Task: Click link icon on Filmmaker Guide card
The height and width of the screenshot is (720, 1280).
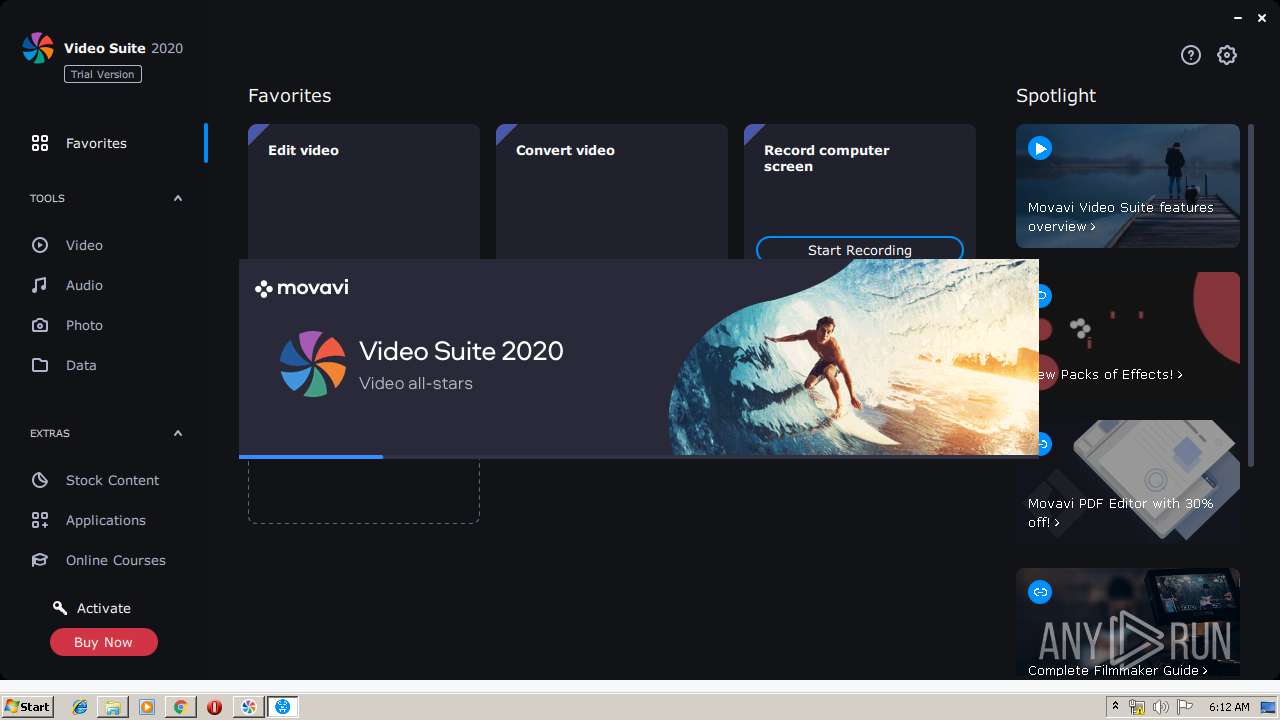Action: pyautogui.click(x=1040, y=592)
